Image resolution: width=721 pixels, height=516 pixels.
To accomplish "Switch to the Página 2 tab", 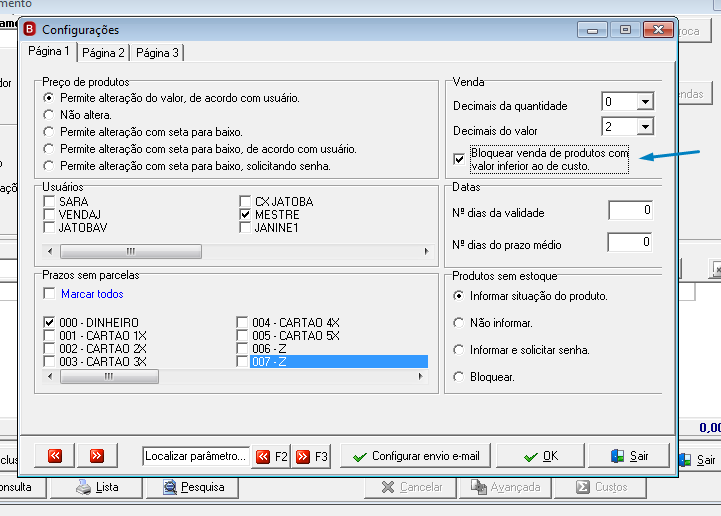I will tap(103, 53).
